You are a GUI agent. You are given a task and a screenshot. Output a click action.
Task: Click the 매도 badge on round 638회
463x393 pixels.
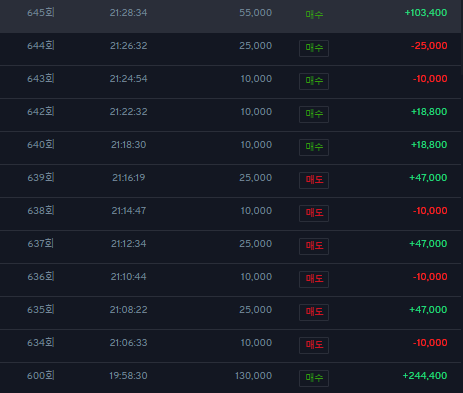click(x=314, y=213)
